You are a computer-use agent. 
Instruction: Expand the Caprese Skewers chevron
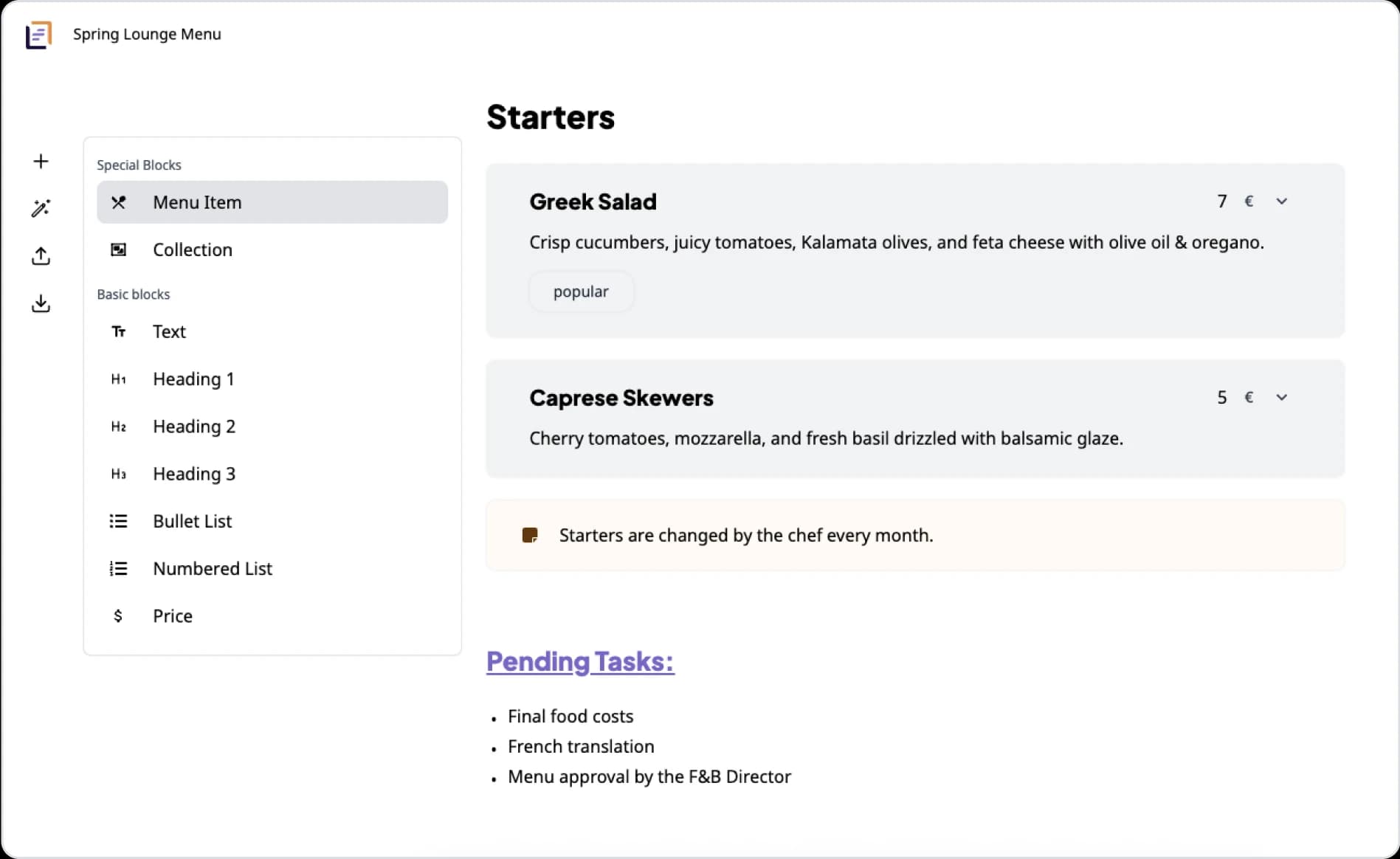(1282, 398)
